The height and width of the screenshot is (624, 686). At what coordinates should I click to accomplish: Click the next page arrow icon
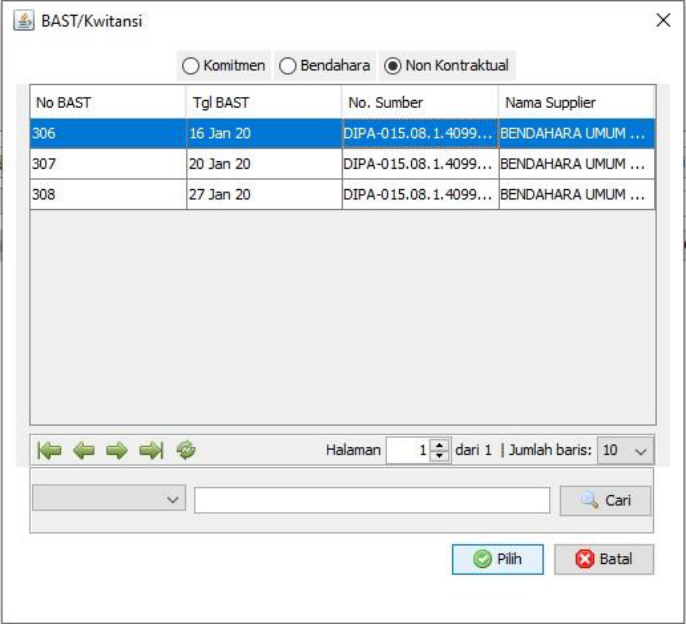(x=117, y=451)
